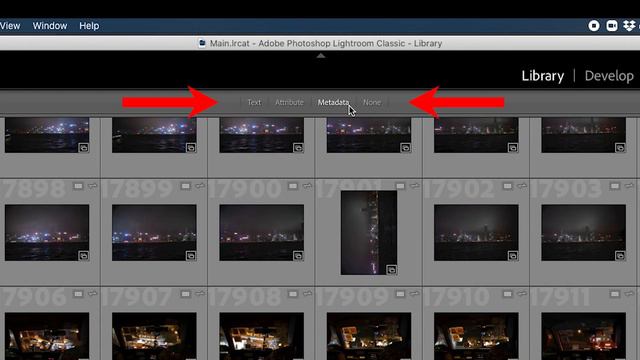Screen dimensions: 640x360
Task: Click the arrow icon on cell 17906
Action: (x=93, y=294)
